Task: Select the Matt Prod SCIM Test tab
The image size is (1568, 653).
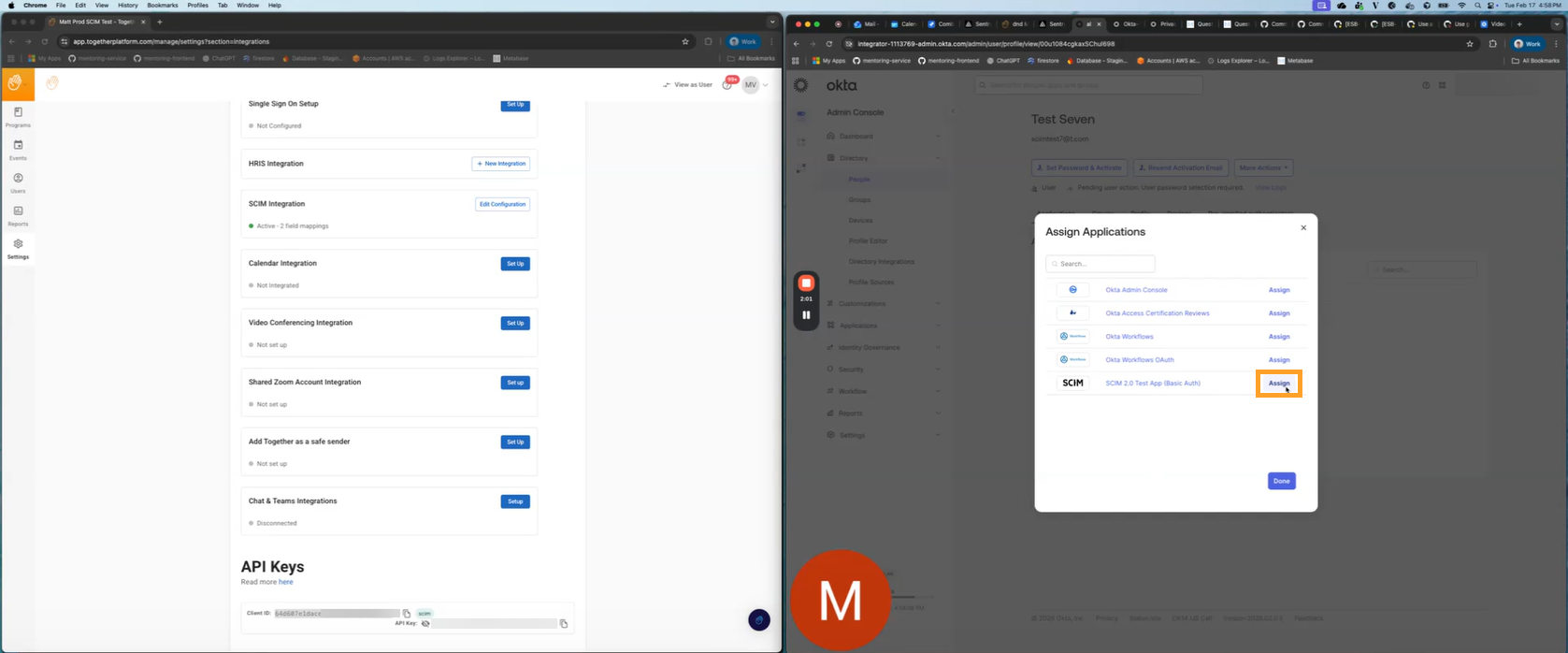Action: click(97, 22)
